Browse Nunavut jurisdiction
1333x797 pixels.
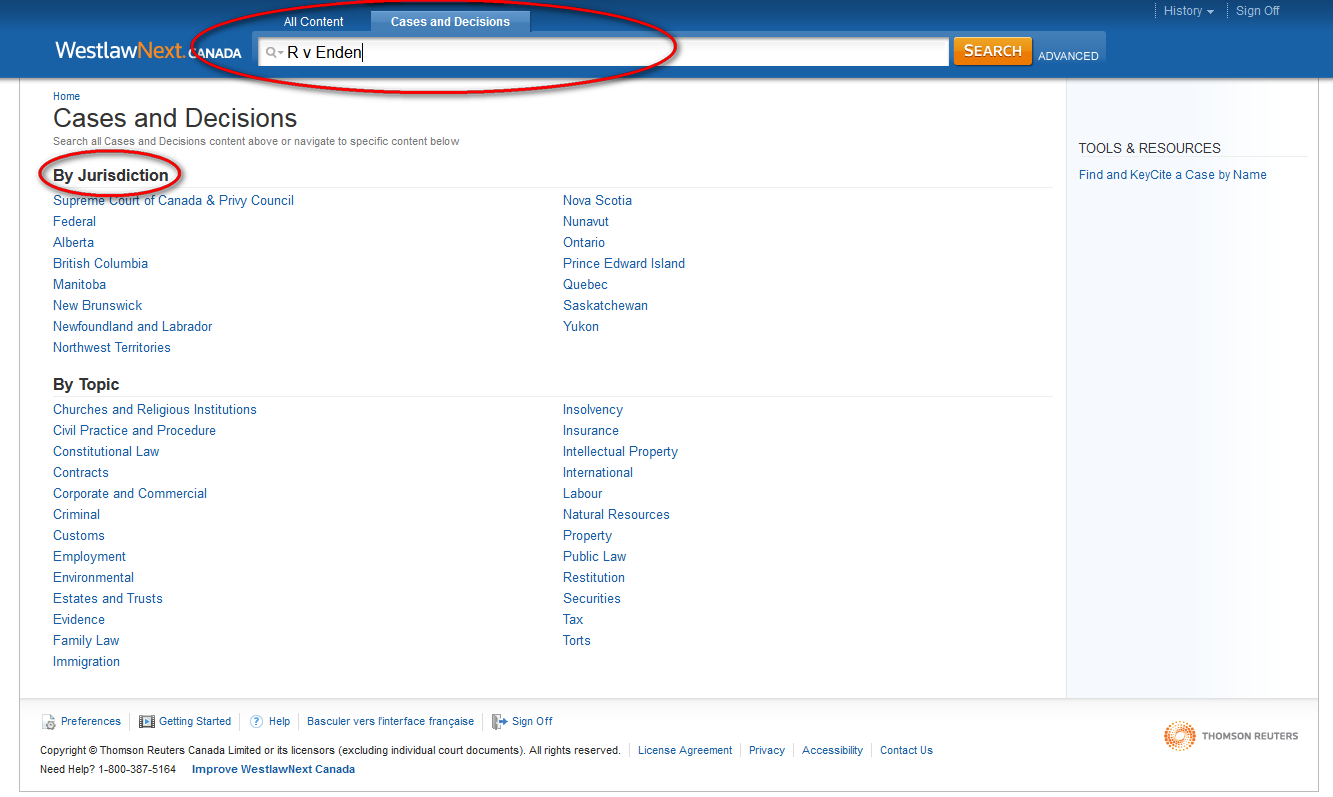point(585,221)
